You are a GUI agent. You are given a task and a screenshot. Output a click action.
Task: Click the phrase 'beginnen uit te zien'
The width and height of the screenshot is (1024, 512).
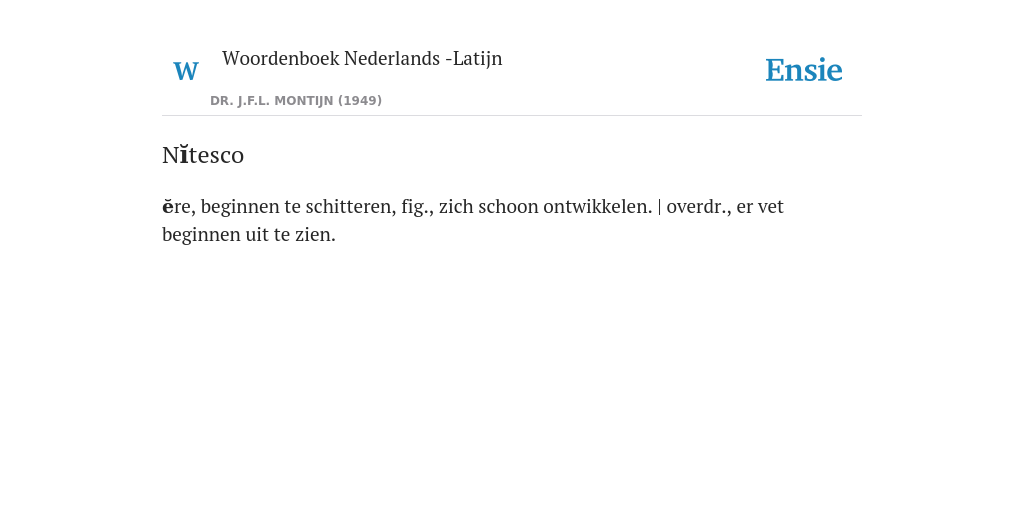pyautogui.click(x=249, y=234)
